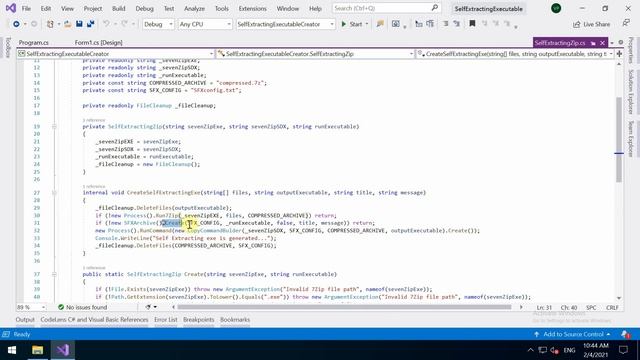
Task: Pin the SelfExtractingZip.cs tab
Action: 593,43
